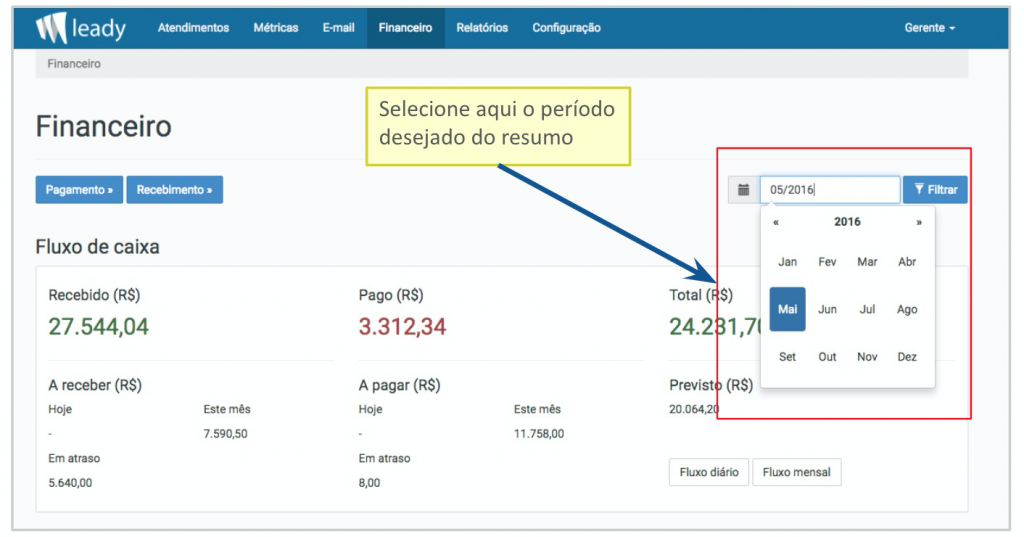Click overdue payable 8,00

[369, 483]
